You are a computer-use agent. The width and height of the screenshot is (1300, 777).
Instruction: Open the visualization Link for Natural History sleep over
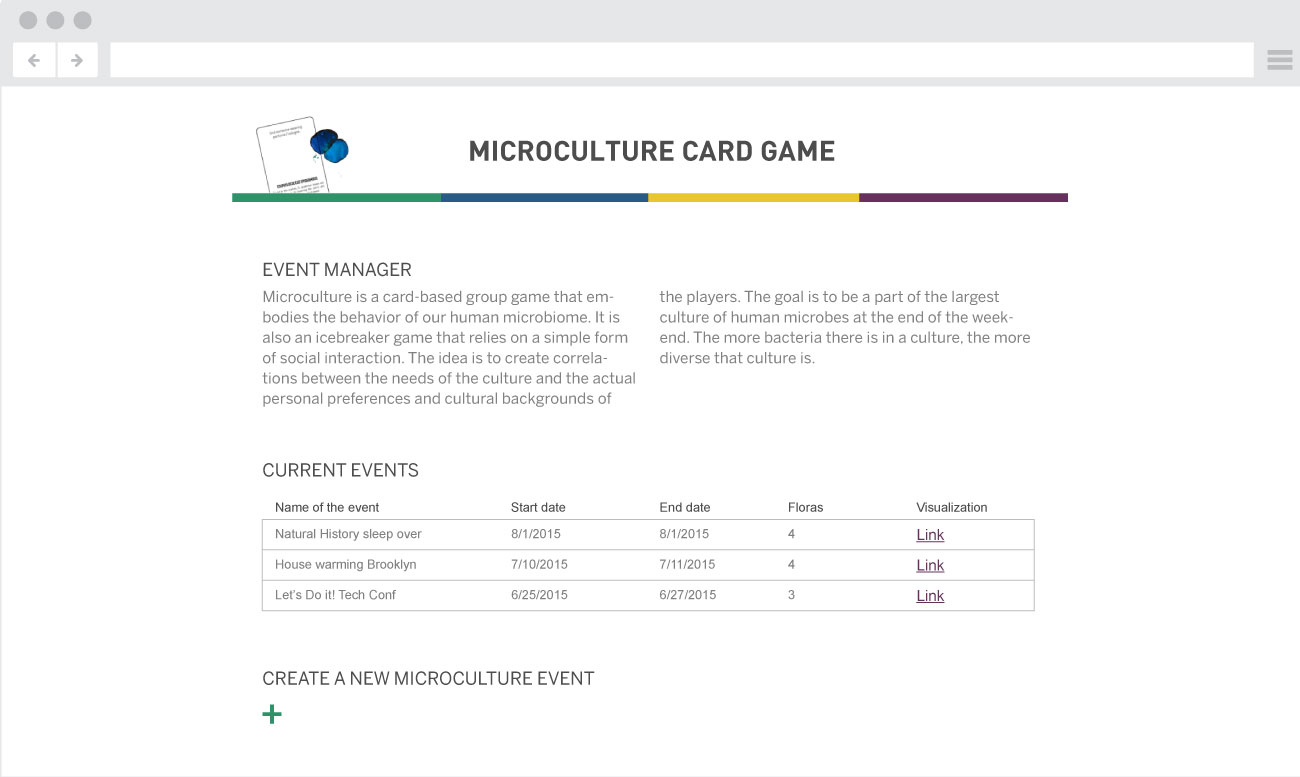pos(929,534)
